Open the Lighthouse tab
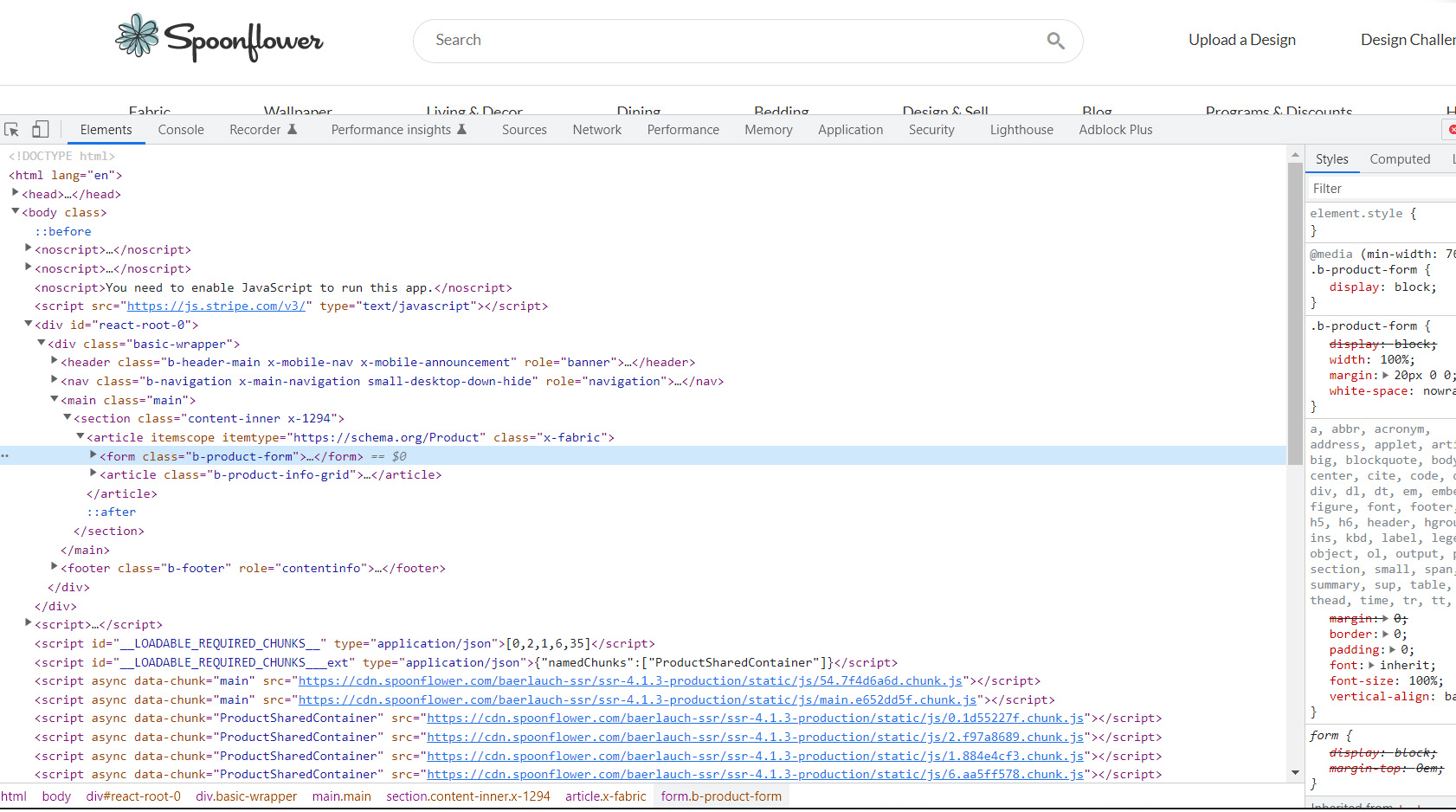The width and height of the screenshot is (1456, 812). coord(1021,130)
